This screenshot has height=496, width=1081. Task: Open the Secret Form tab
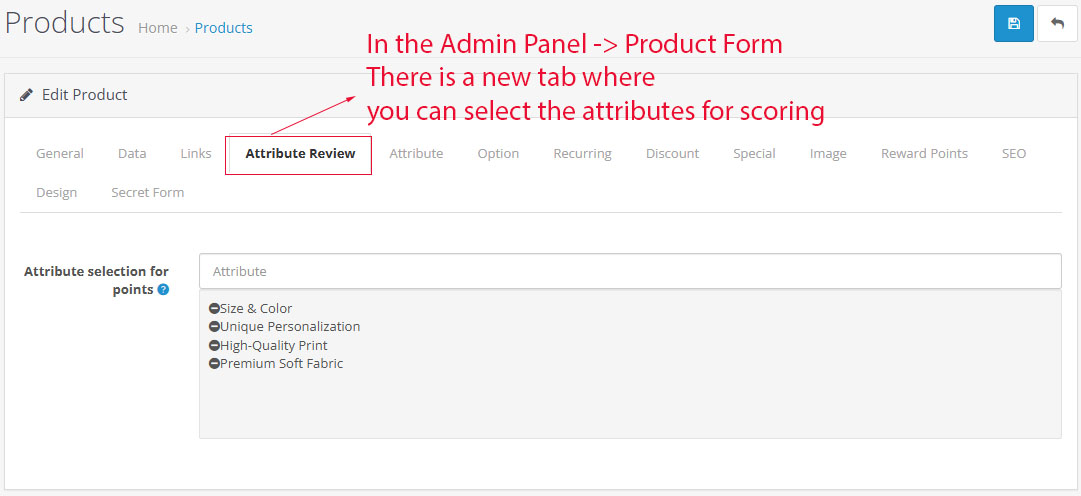(x=147, y=193)
